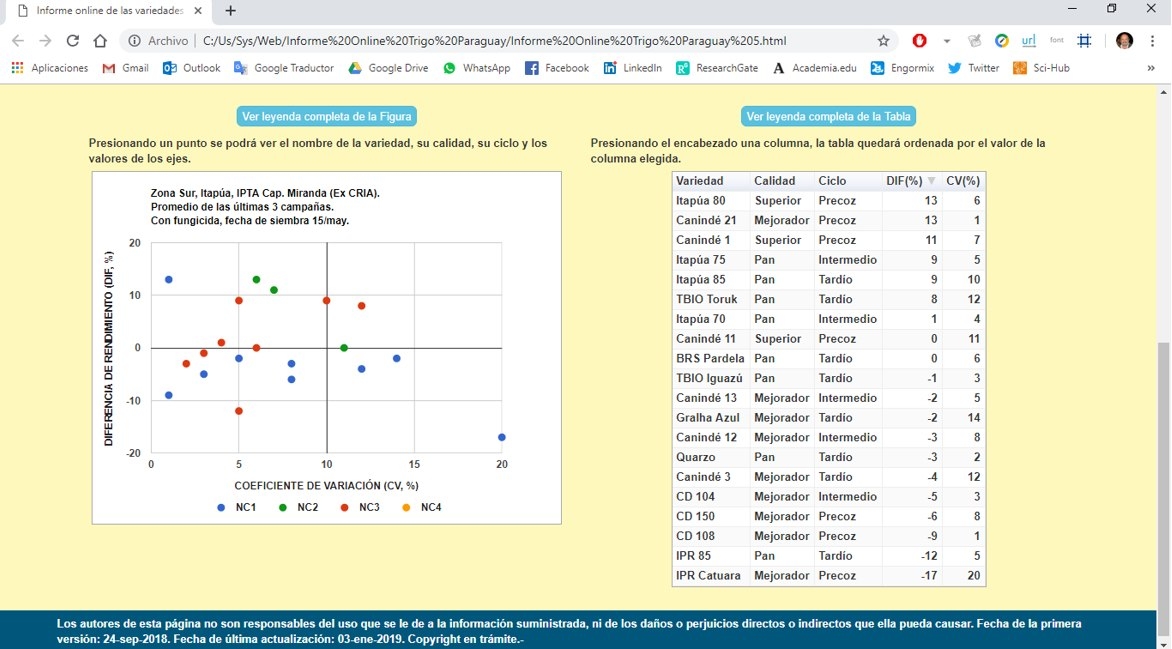
Task: Sort table by Variedad column header
Action: (x=711, y=181)
